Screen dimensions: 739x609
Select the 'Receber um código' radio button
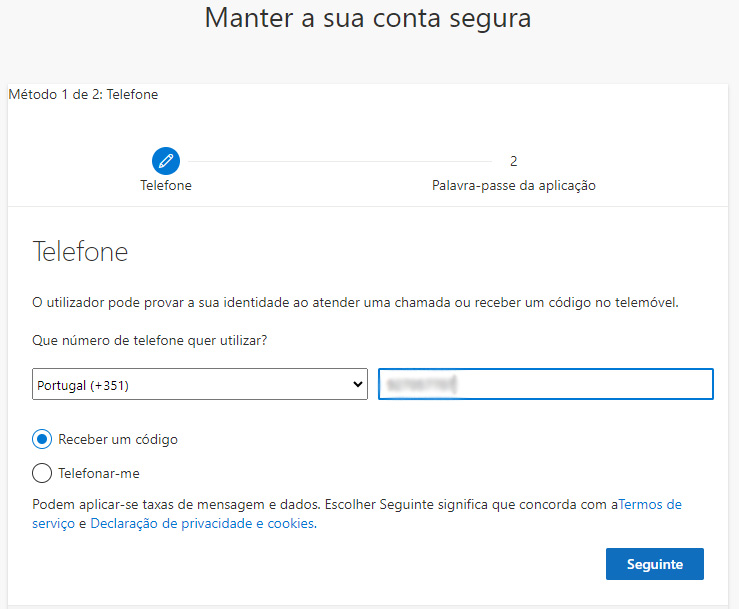point(43,439)
